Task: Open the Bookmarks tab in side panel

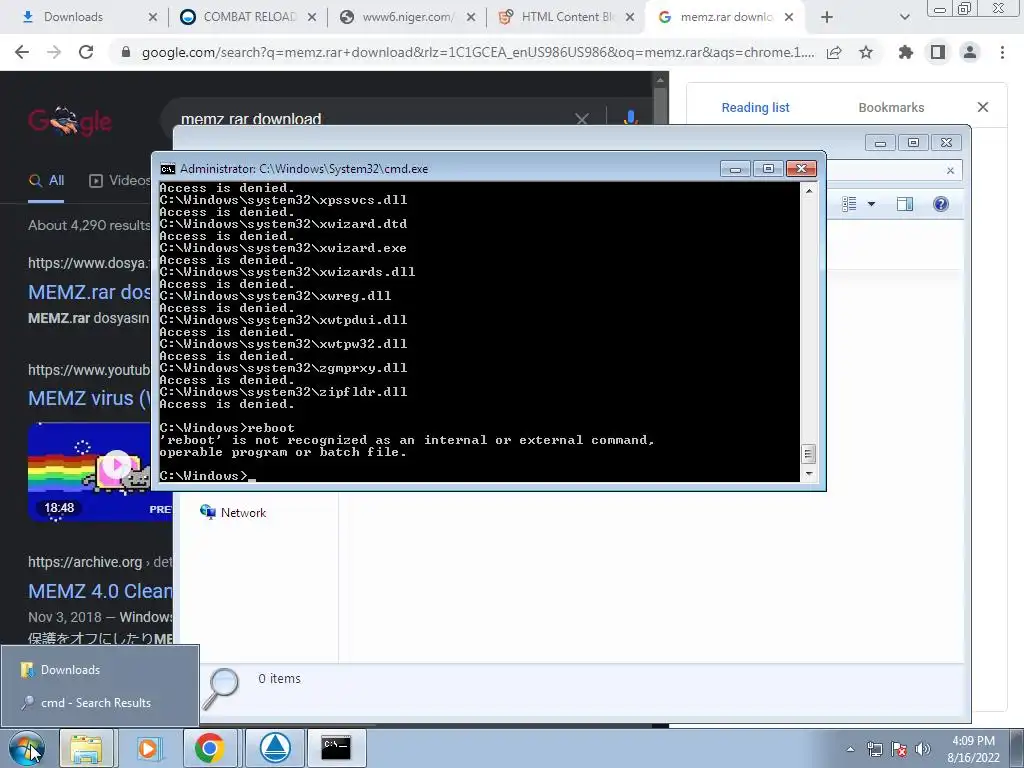Action: [x=891, y=108]
